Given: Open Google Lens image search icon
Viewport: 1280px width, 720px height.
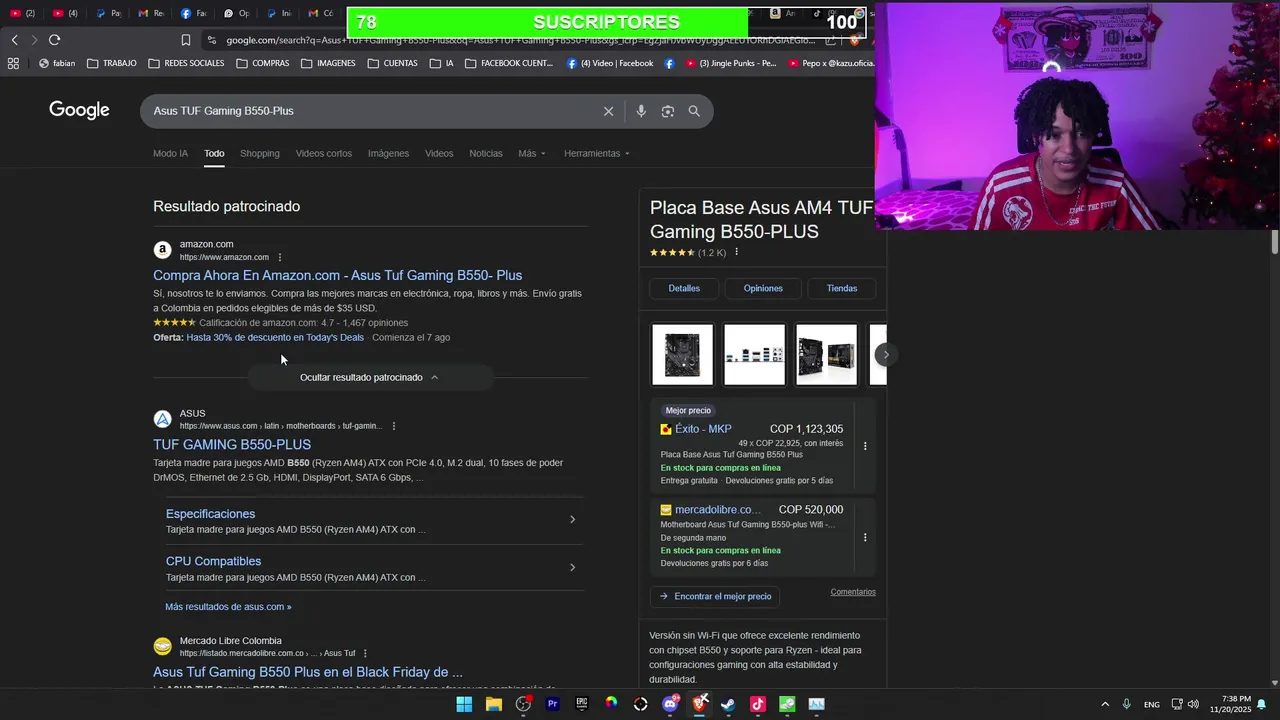Looking at the screenshot, I should pos(668,111).
